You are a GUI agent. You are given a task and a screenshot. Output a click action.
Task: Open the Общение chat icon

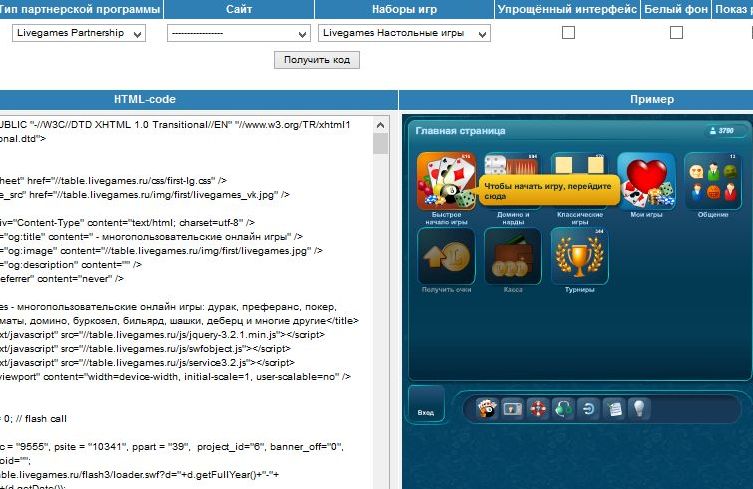(x=711, y=178)
